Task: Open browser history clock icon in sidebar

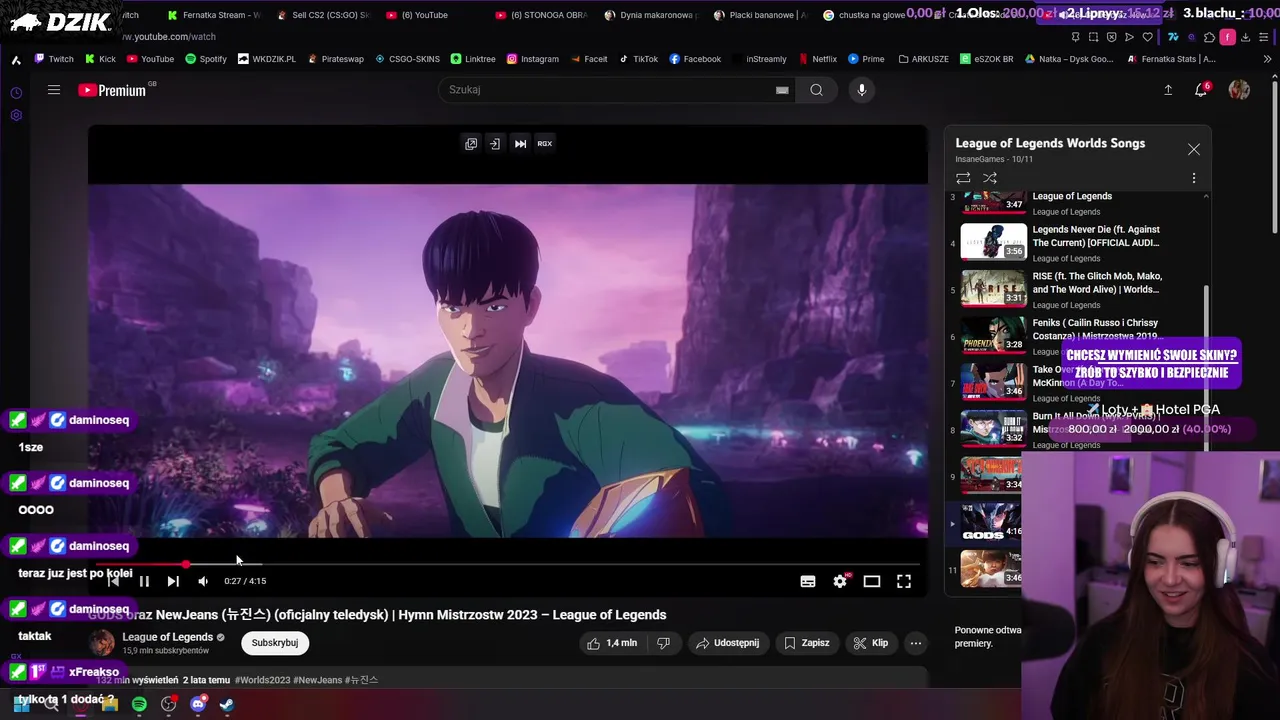Action: click(x=16, y=93)
